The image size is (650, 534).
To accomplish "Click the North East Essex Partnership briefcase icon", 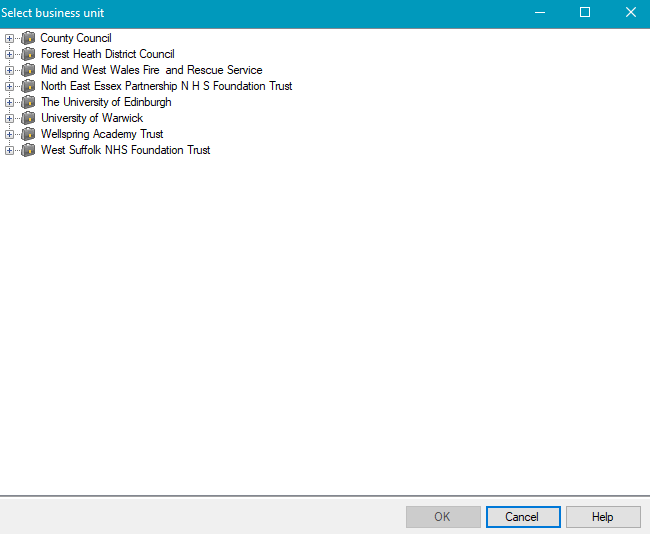I will point(28,86).
